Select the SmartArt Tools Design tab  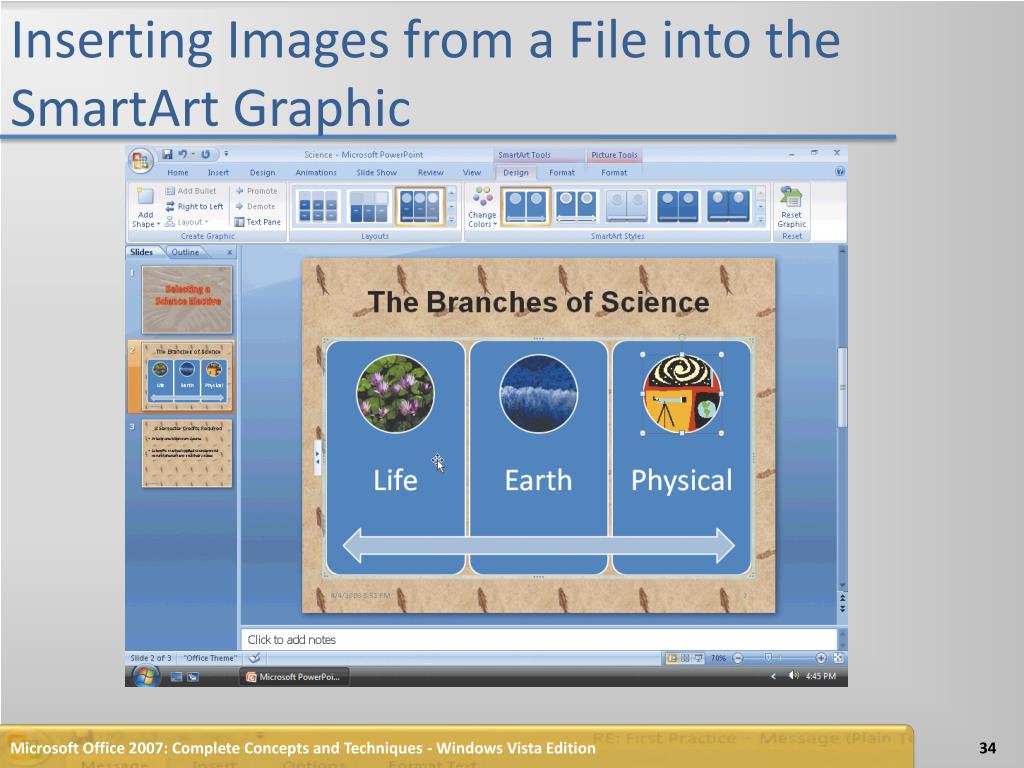point(516,172)
